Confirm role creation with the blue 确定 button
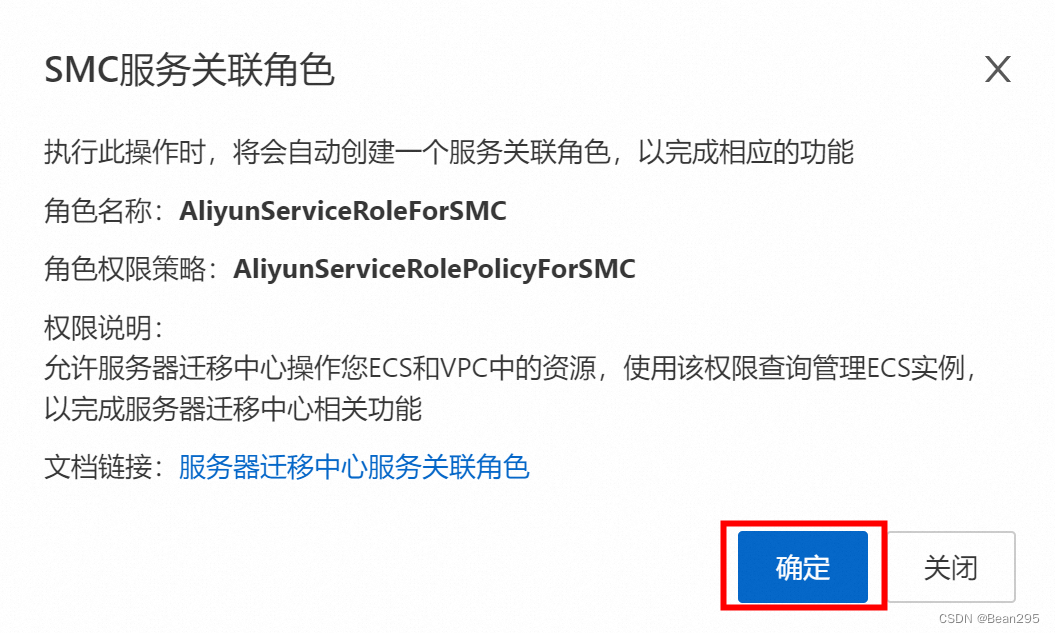Viewport: 1055px width, 633px height. [x=803, y=566]
